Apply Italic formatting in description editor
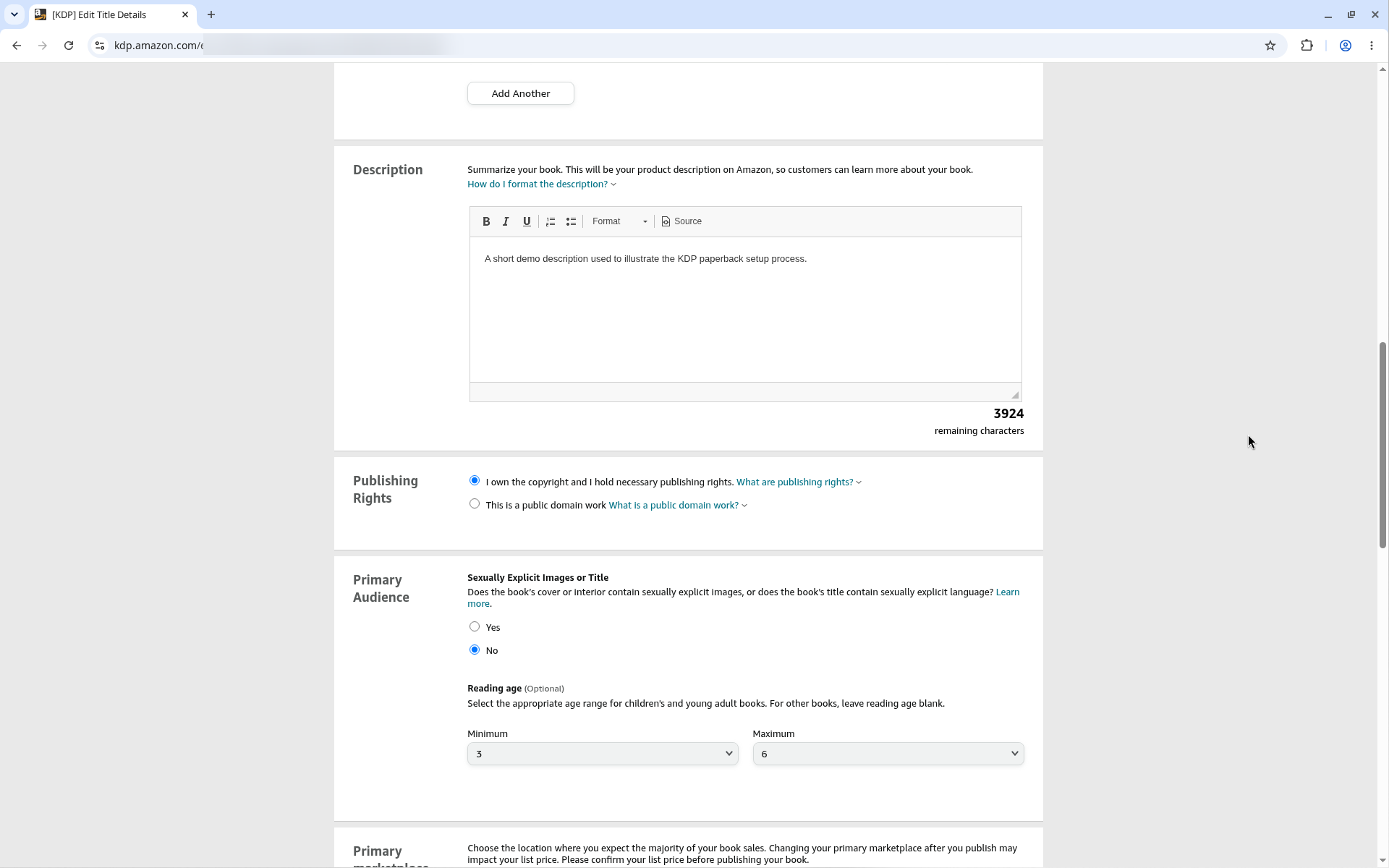This screenshot has height=868, width=1389. point(506,221)
